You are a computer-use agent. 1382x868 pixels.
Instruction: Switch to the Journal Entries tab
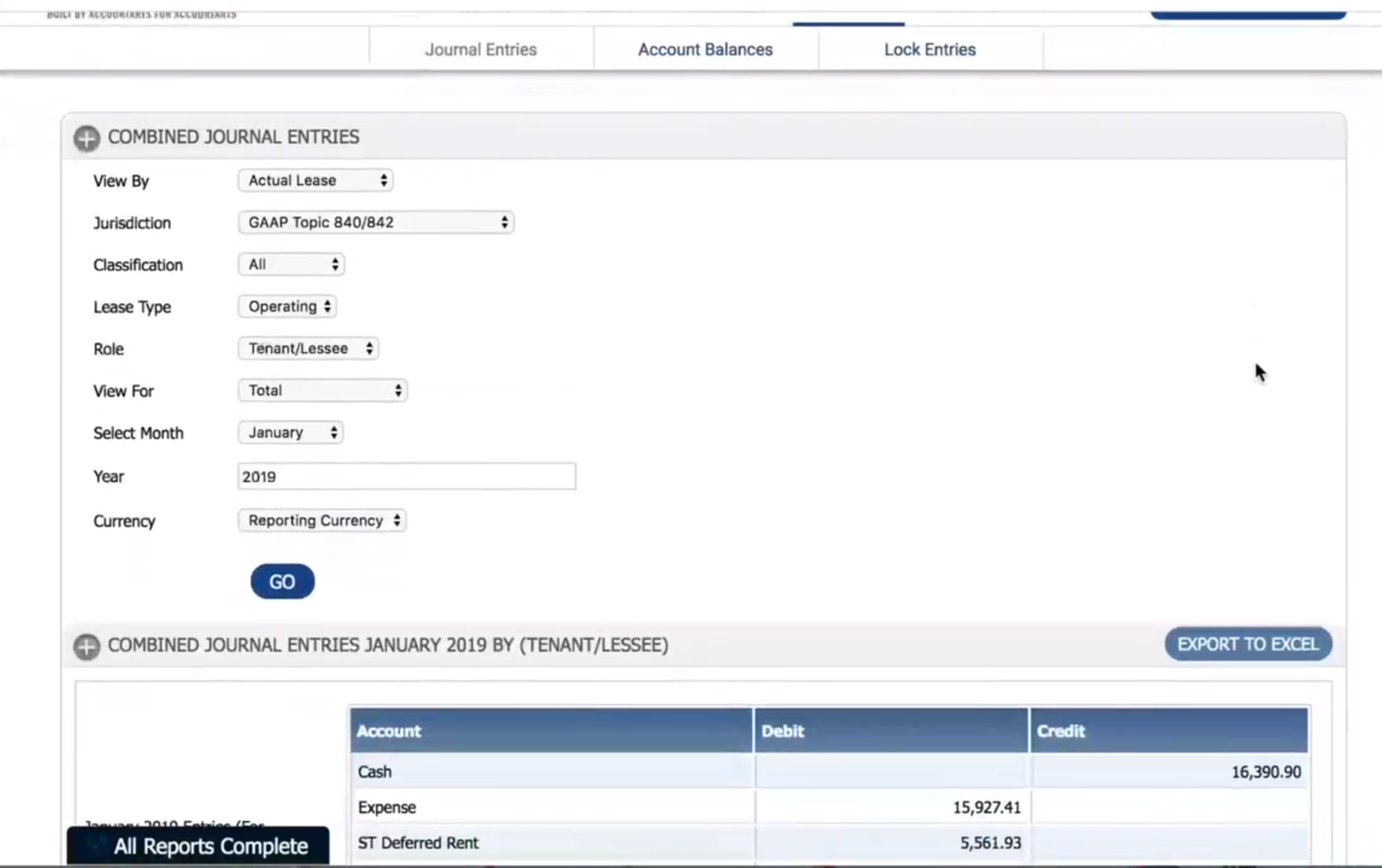click(x=480, y=49)
